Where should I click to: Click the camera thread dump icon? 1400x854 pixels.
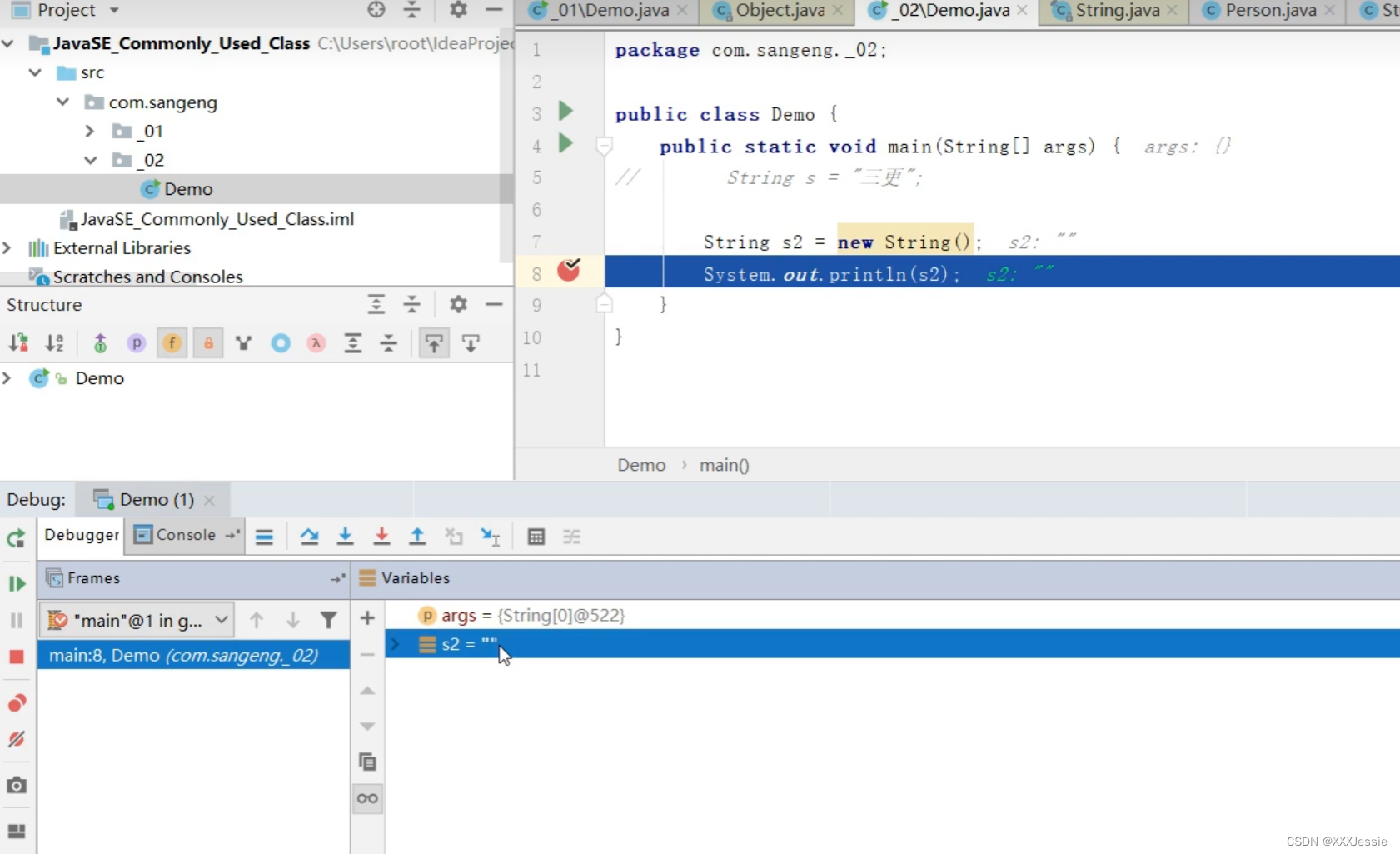coord(16,785)
